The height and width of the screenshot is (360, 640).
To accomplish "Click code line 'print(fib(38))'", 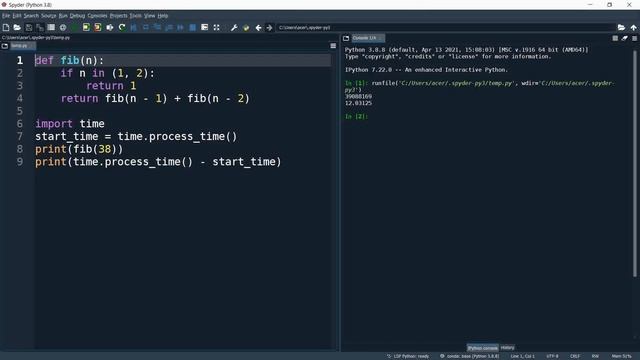I will [79, 149].
